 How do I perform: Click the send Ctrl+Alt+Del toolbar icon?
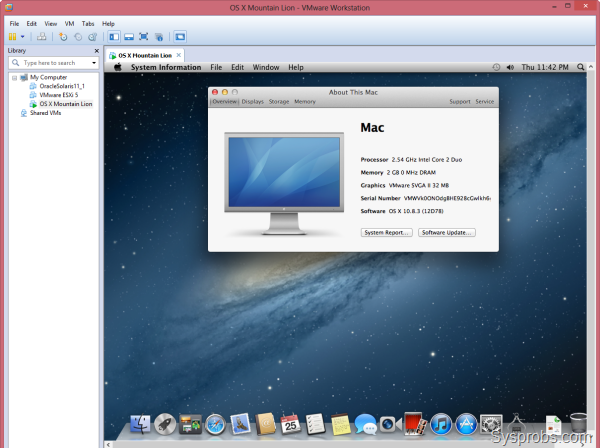point(41,37)
